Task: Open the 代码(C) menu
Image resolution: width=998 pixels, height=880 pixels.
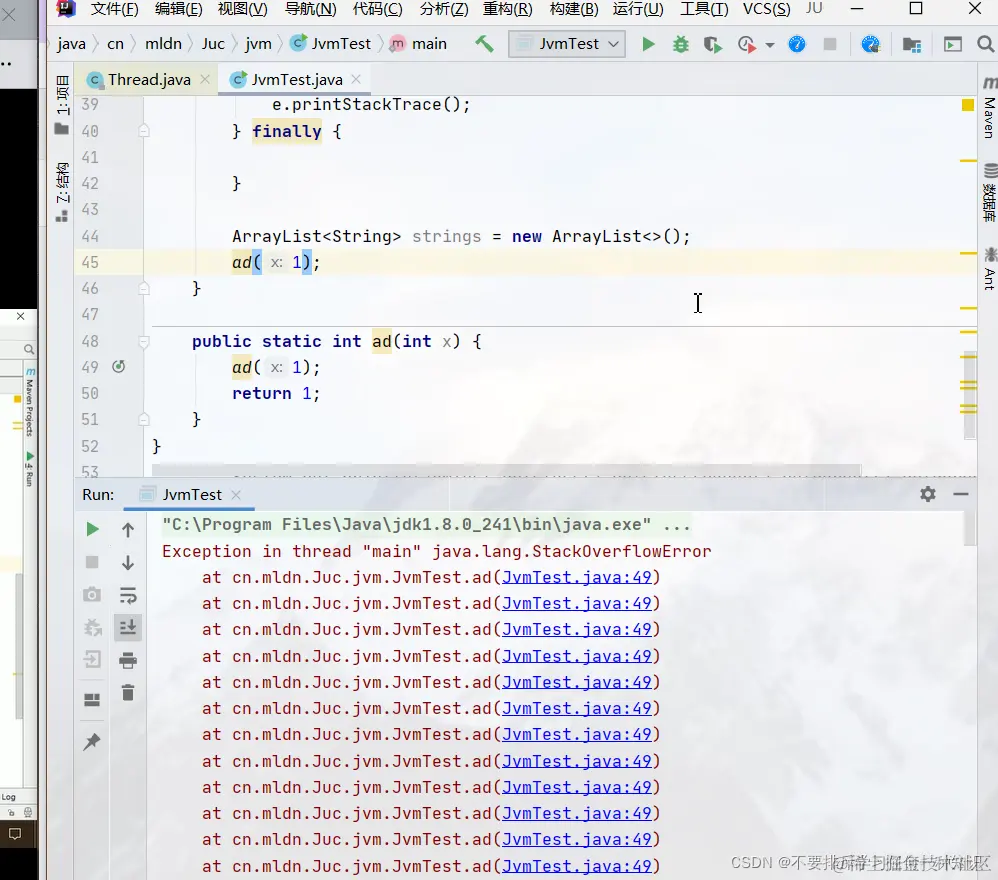Action: click(x=377, y=9)
